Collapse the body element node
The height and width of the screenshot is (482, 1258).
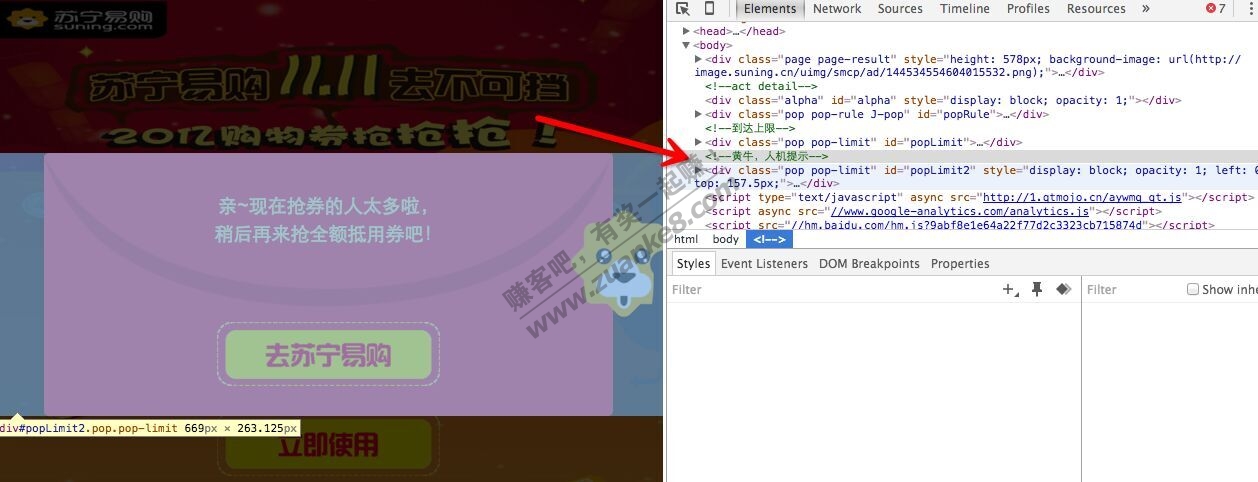[x=687, y=45]
